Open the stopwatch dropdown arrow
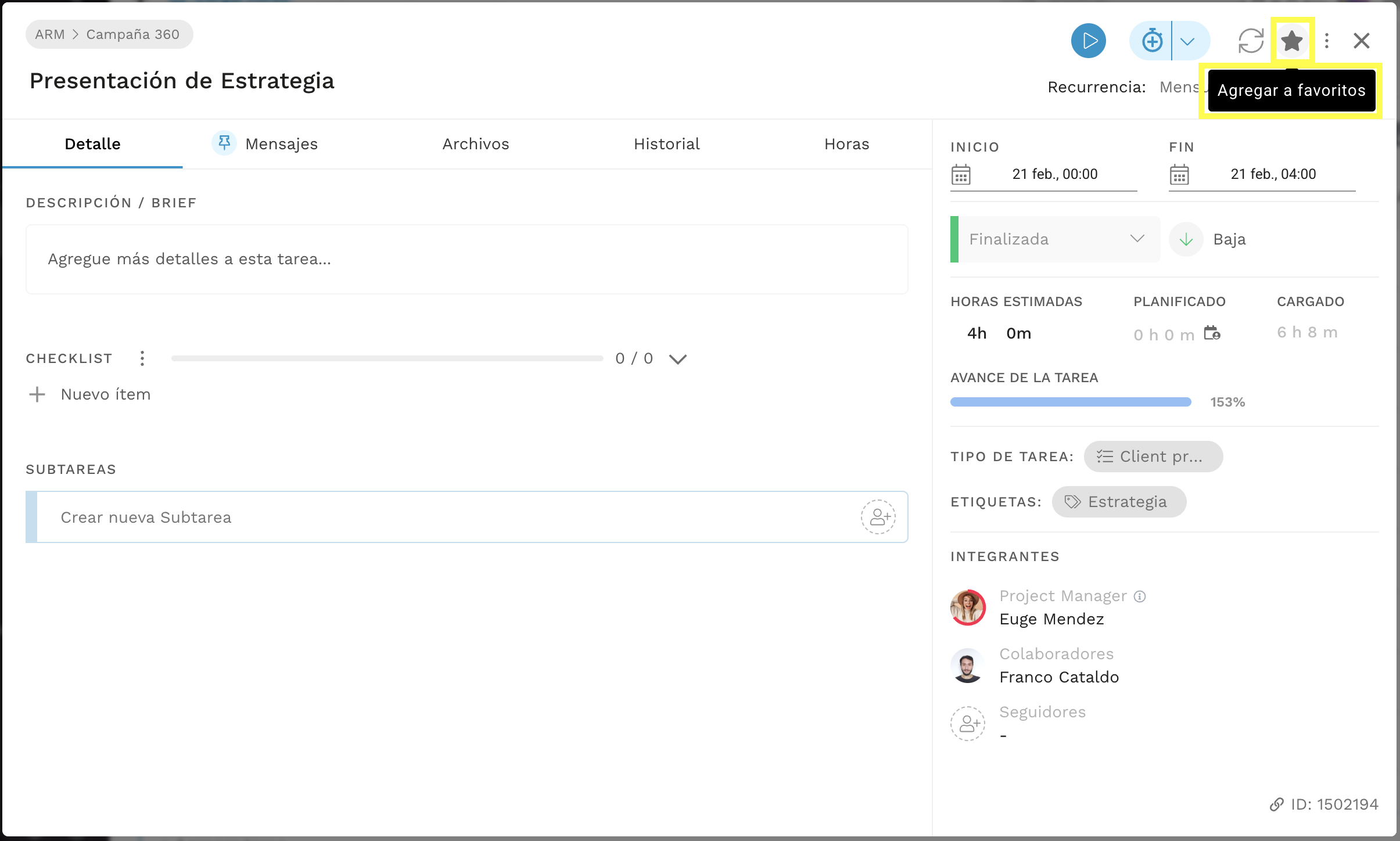This screenshot has width=1400, height=841. 1188,41
